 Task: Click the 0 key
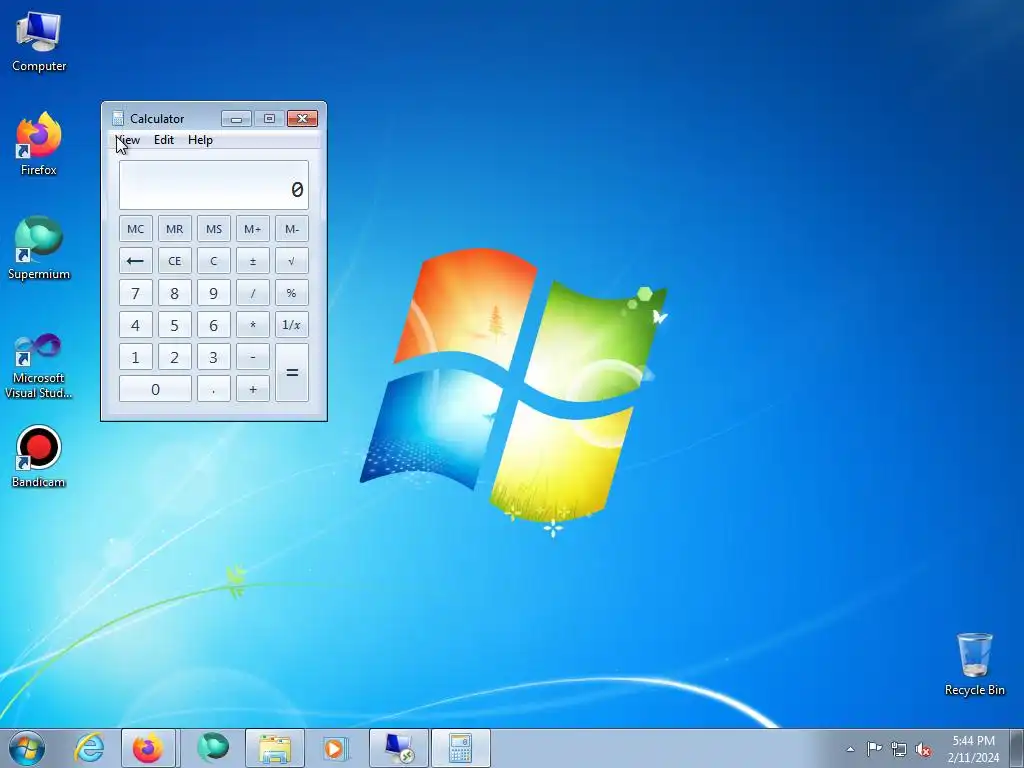155,389
